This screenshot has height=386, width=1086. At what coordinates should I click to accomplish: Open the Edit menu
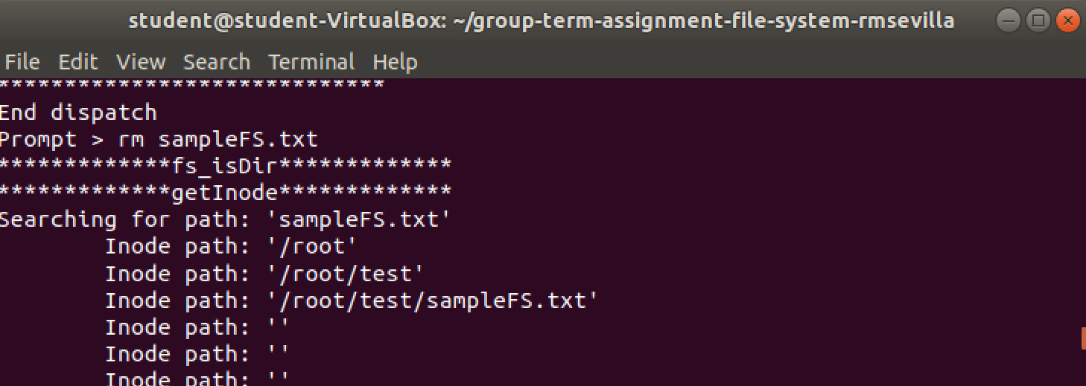coord(78,62)
